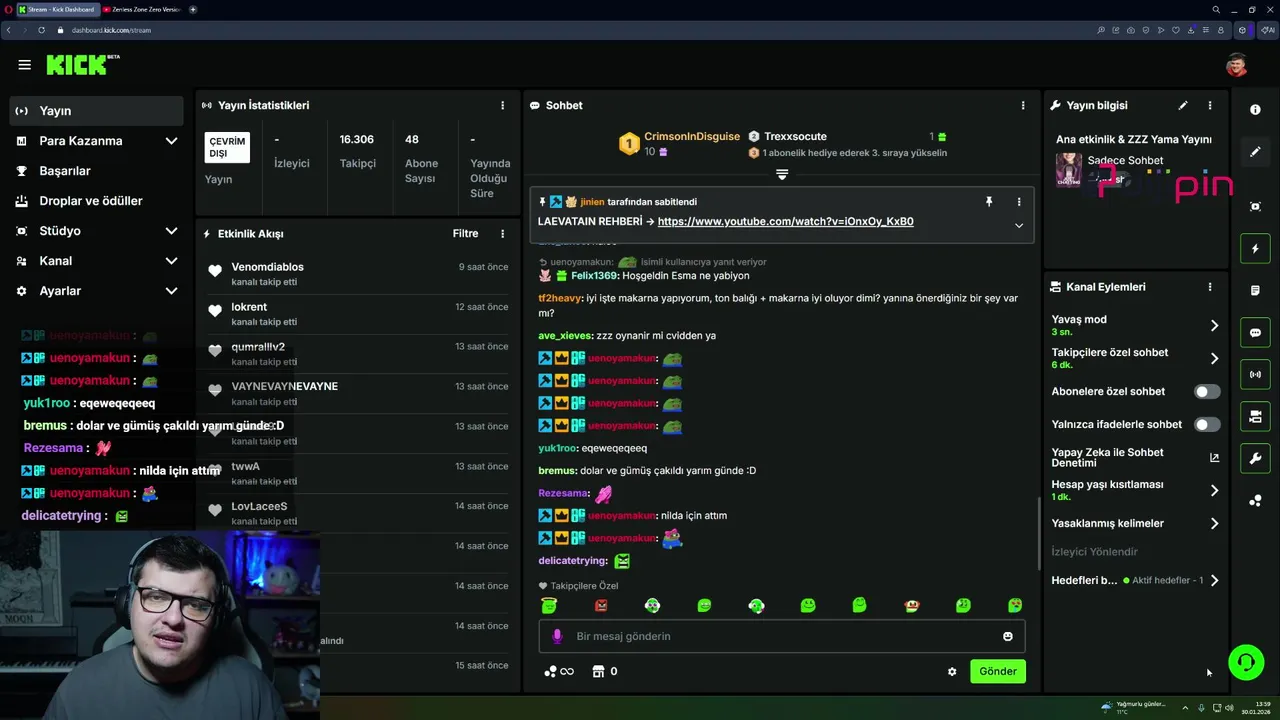
Task: Select the angel halo emote
Action: (x=549, y=605)
